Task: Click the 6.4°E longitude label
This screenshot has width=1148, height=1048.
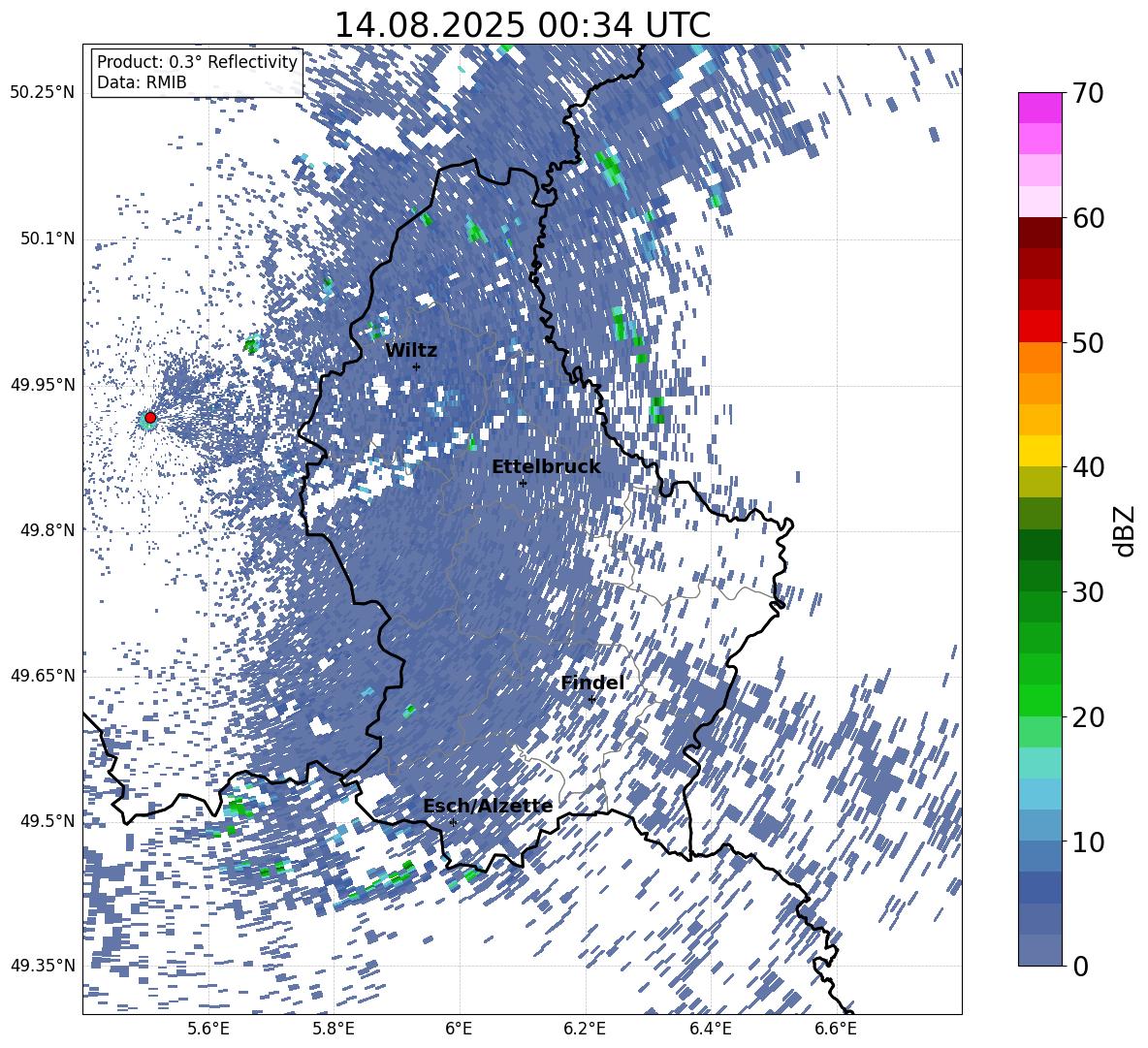Action: [x=711, y=1029]
